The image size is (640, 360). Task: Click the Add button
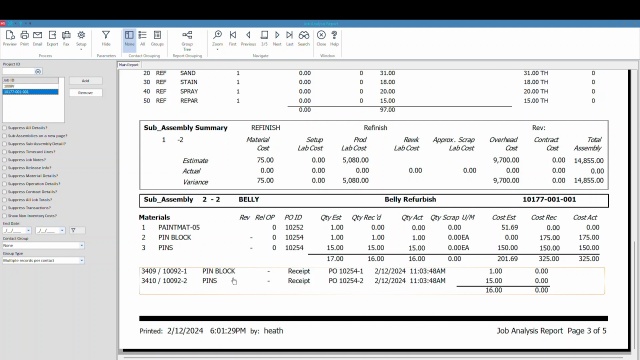tap(85, 81)
